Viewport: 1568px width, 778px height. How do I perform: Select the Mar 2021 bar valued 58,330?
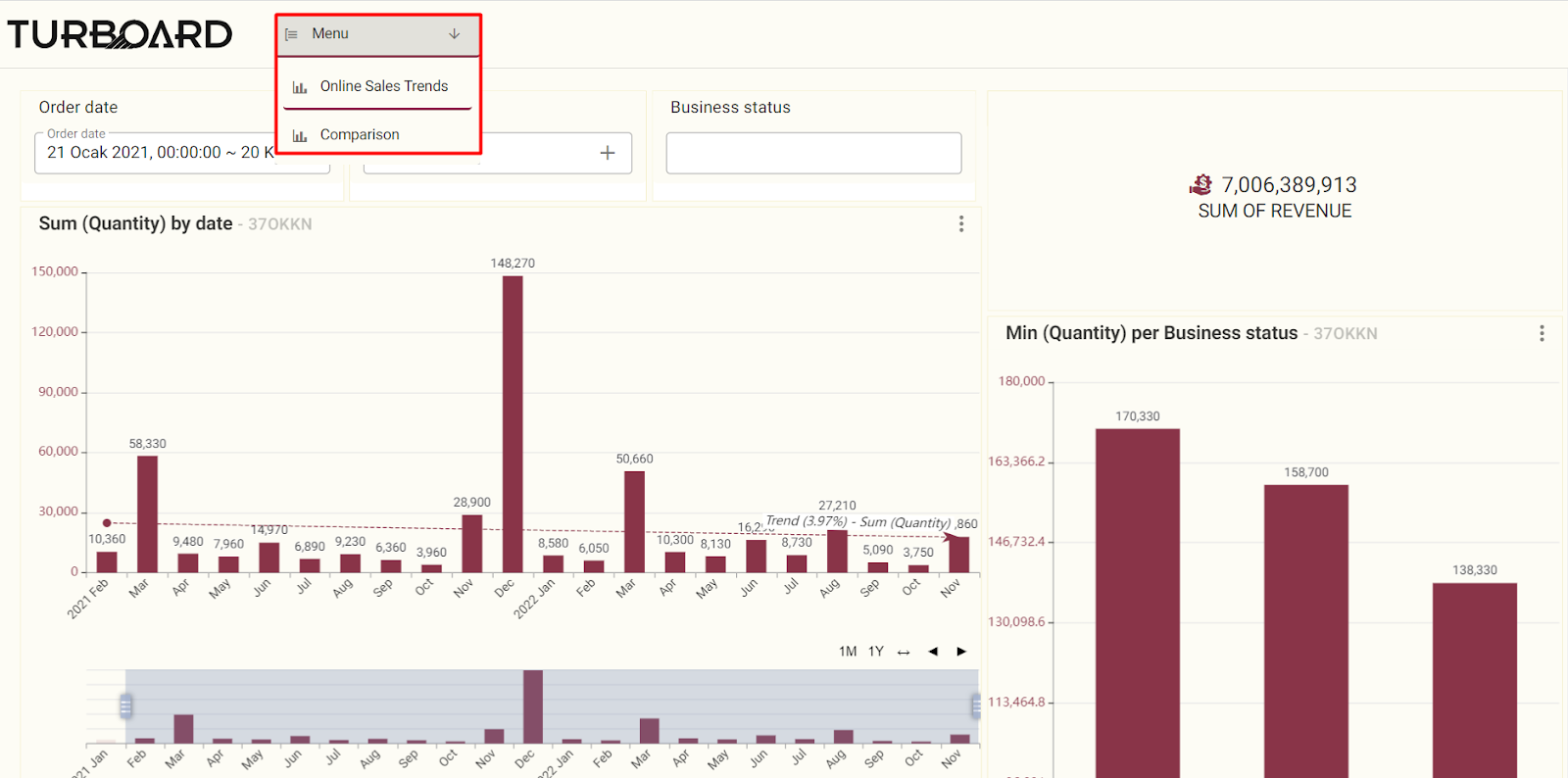click(147, 514)
